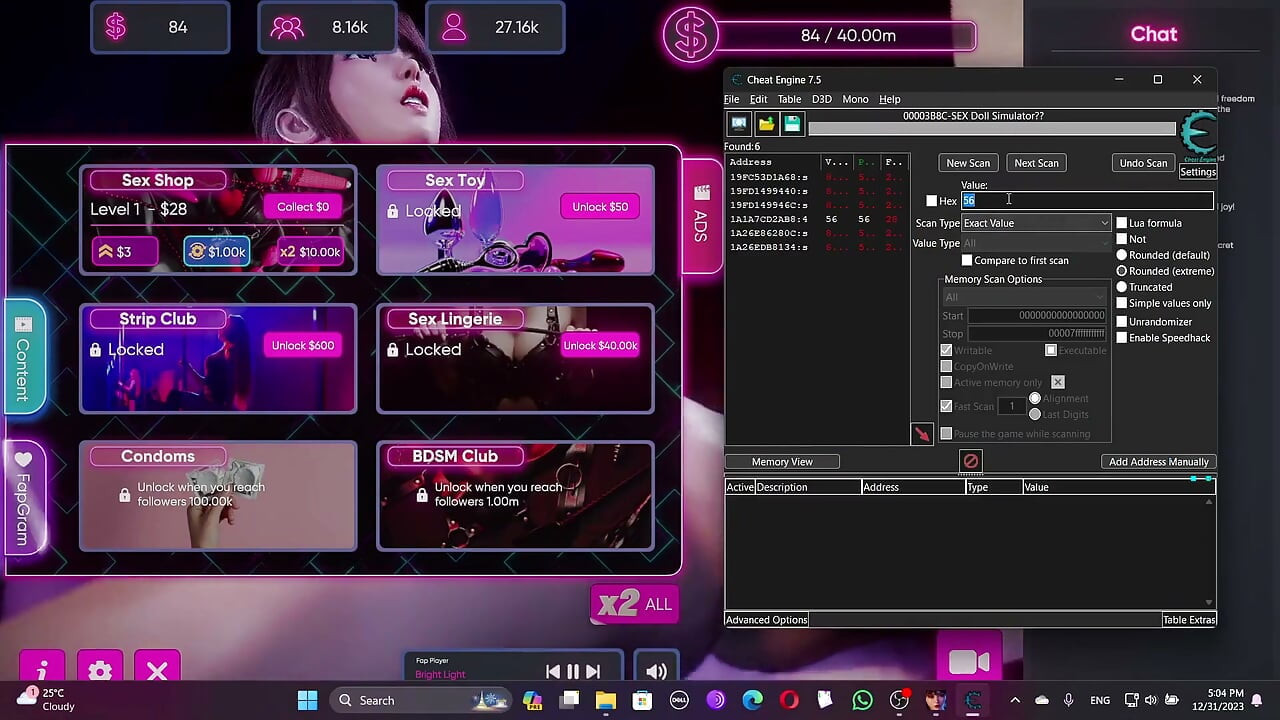
Task: Click the red arrow add-to-list icon
Action: (922, 434)
